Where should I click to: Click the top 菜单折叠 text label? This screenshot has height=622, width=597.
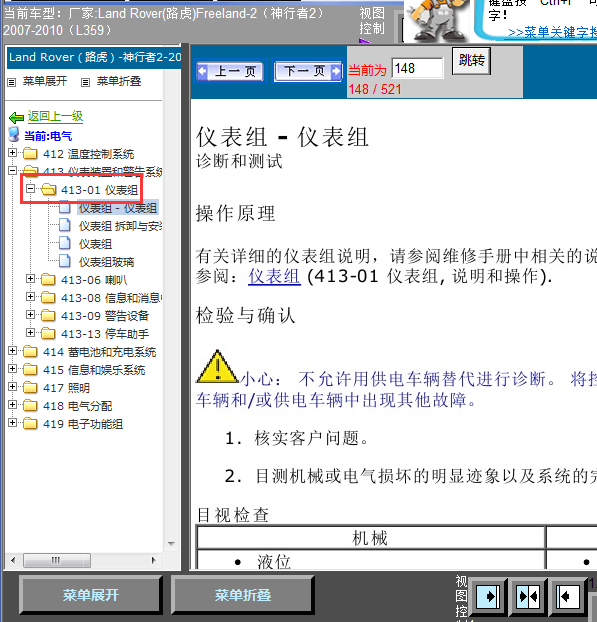119,81
